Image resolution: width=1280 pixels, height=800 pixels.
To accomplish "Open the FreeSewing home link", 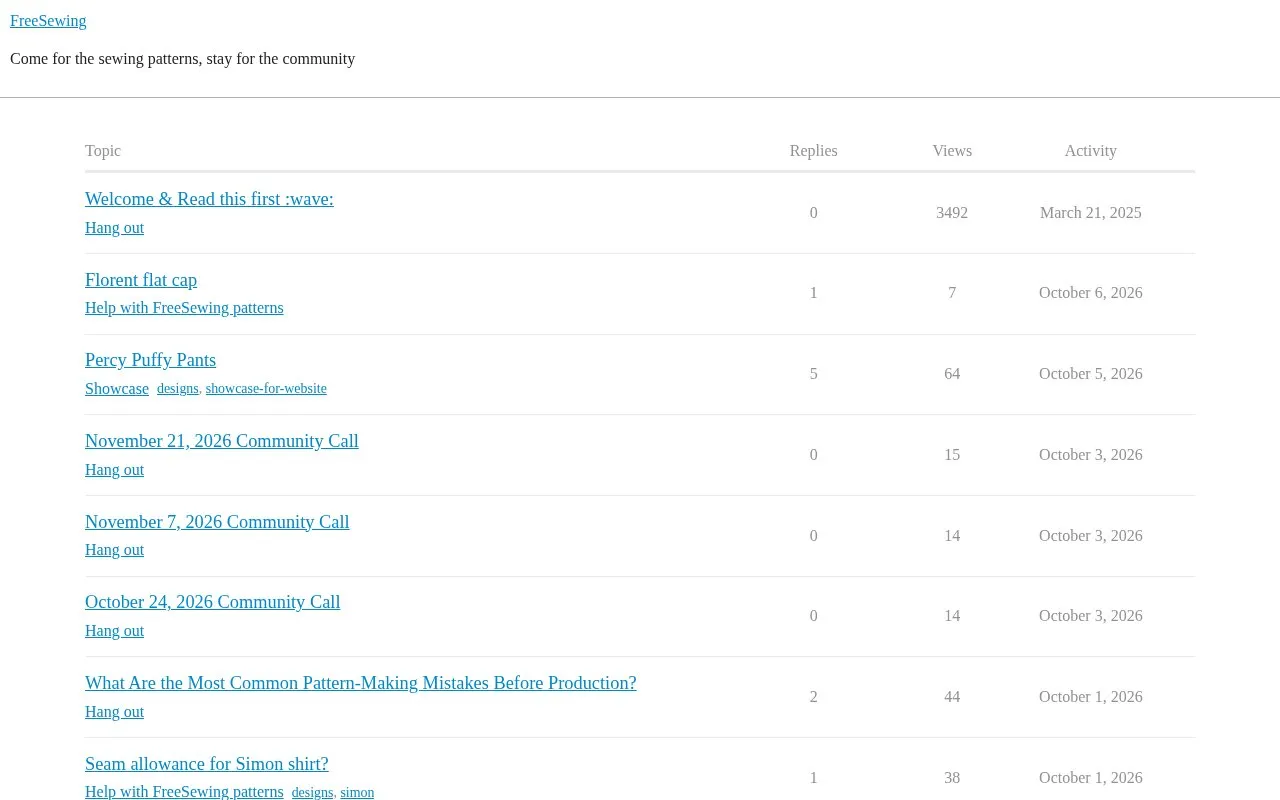I will pyautogui.click(x=48, y=21).
